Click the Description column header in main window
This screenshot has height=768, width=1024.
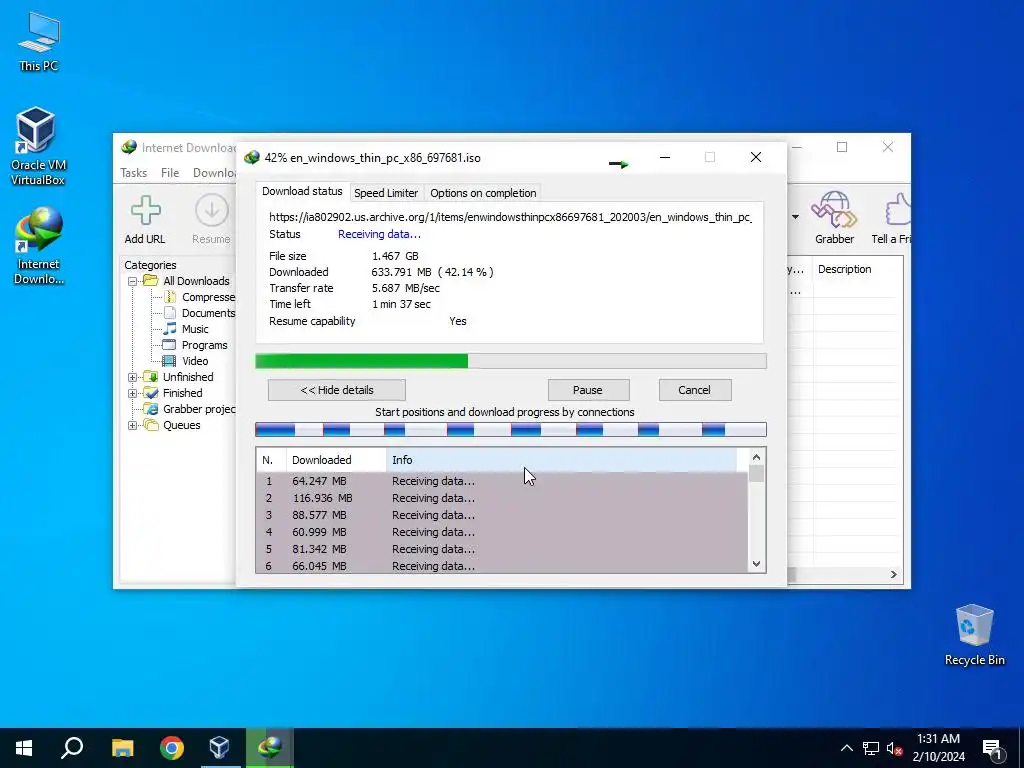tap(857, 269)
